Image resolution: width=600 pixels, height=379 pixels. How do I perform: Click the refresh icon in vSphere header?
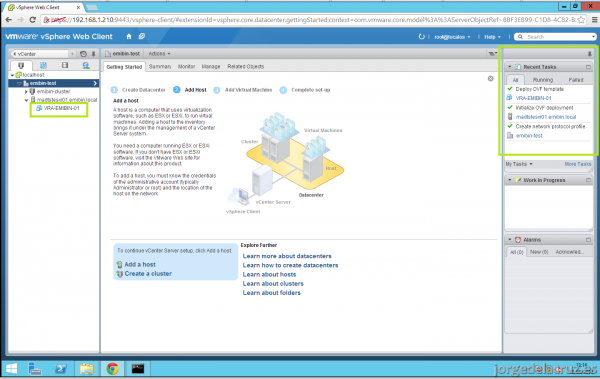(421, 36)
